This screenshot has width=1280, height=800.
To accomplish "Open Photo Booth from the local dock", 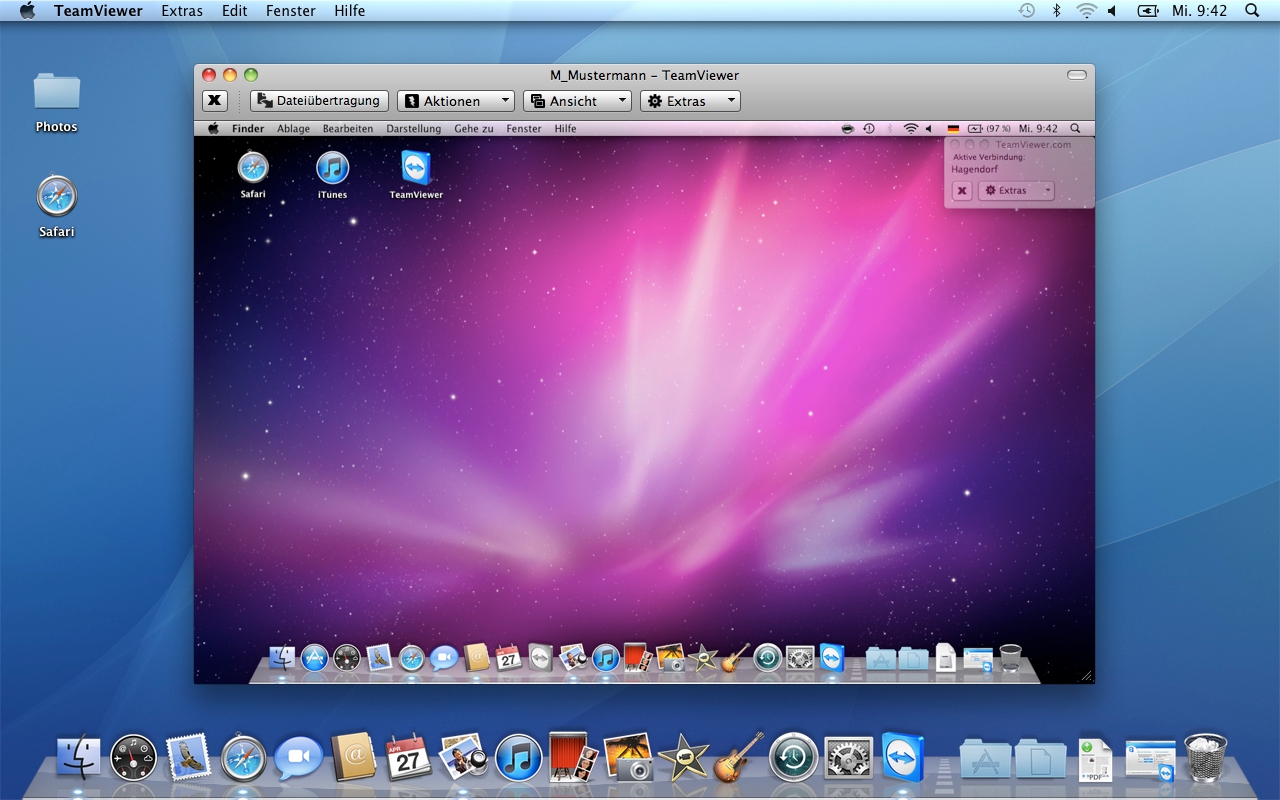I will tap(574, 757).
